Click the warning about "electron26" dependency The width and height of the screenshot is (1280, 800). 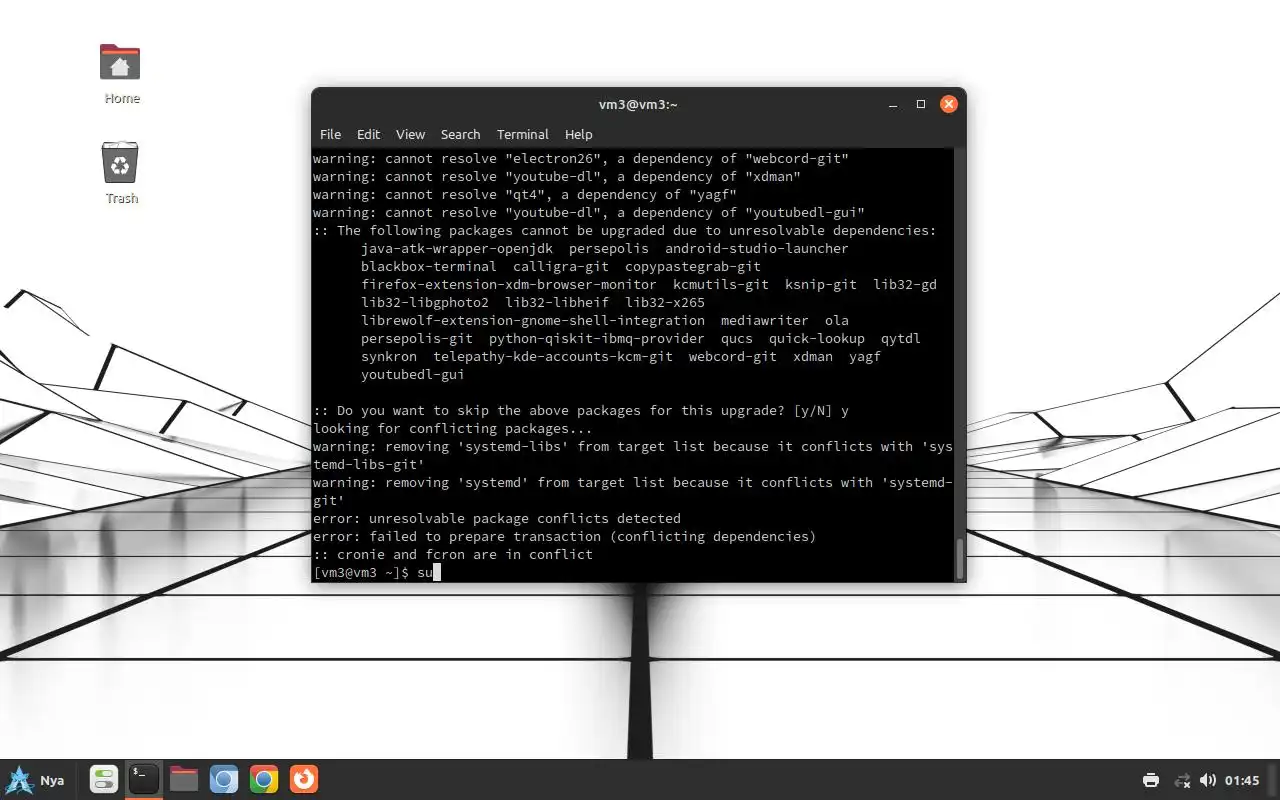[x=581, y=158]
